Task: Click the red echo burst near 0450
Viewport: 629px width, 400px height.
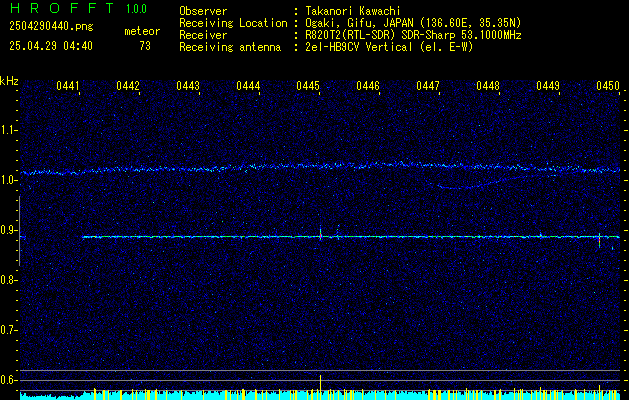Action: [x=599, y=240]
